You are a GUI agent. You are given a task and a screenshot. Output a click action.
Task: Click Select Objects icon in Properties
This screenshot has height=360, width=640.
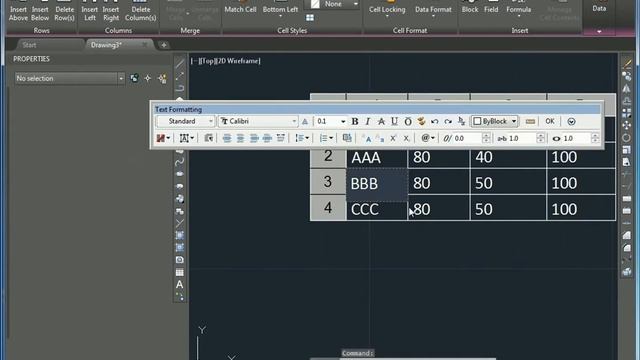pos(148,78)
